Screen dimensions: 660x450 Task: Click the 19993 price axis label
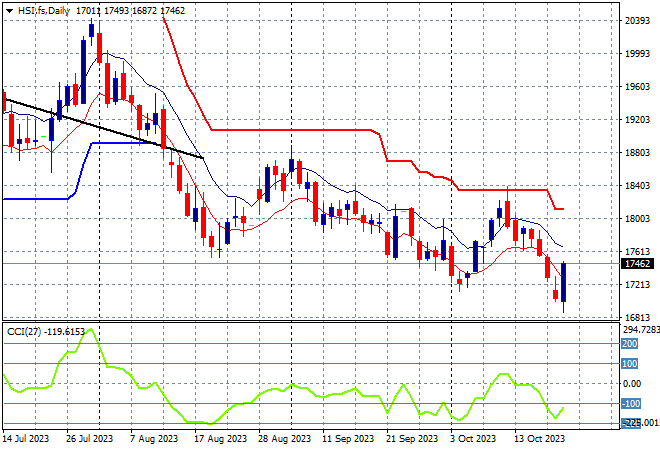[x=637, y=54]
